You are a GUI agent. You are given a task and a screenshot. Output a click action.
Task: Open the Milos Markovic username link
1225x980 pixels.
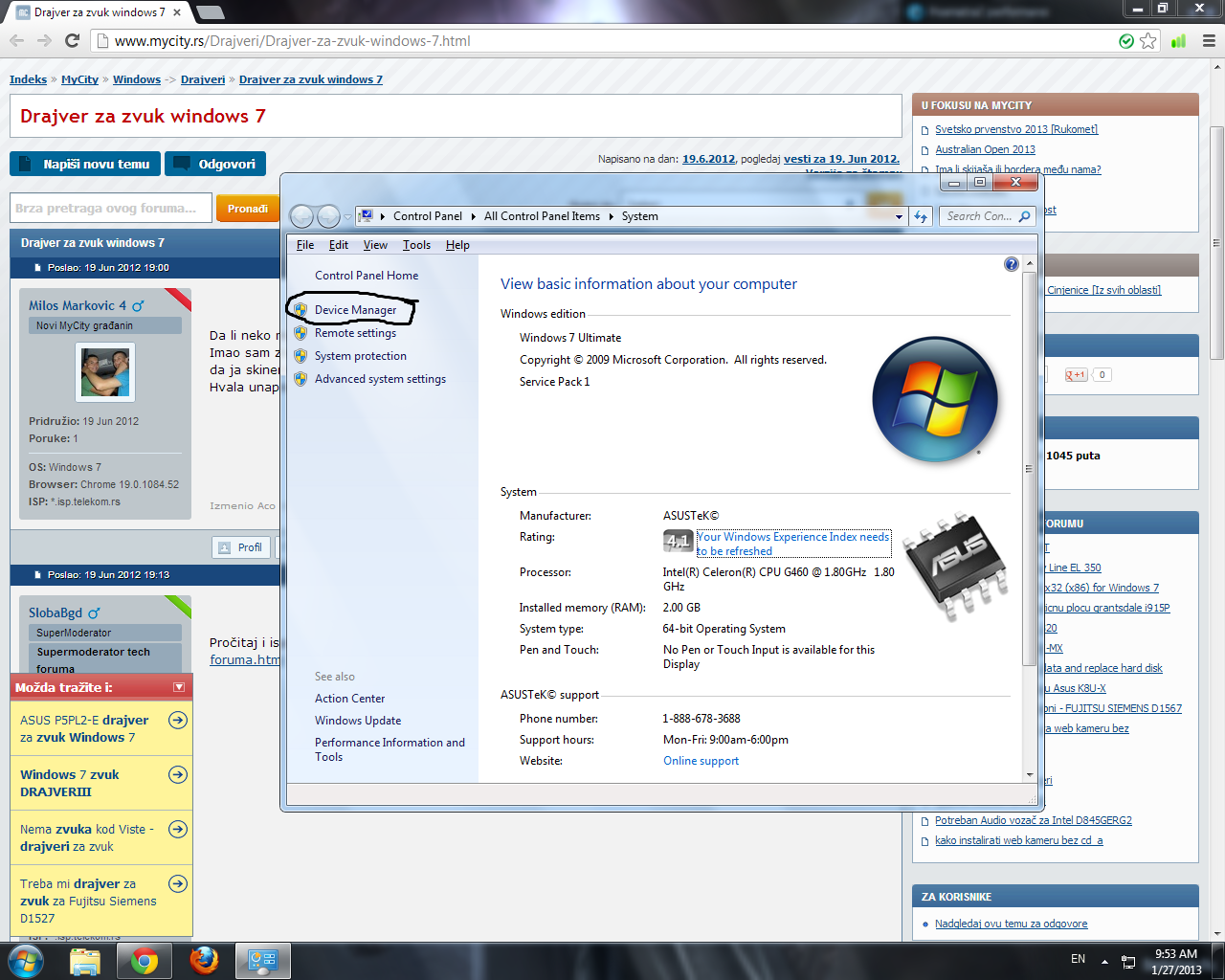tap(78, 305)
